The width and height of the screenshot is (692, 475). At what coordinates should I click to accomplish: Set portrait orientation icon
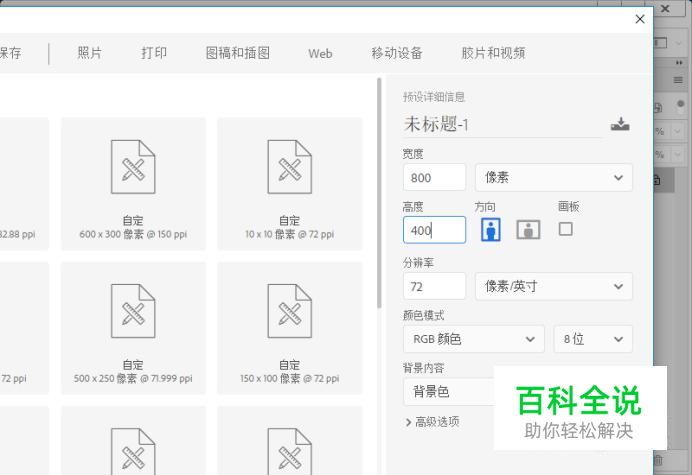pyautogui.click(x=491, y=230)
